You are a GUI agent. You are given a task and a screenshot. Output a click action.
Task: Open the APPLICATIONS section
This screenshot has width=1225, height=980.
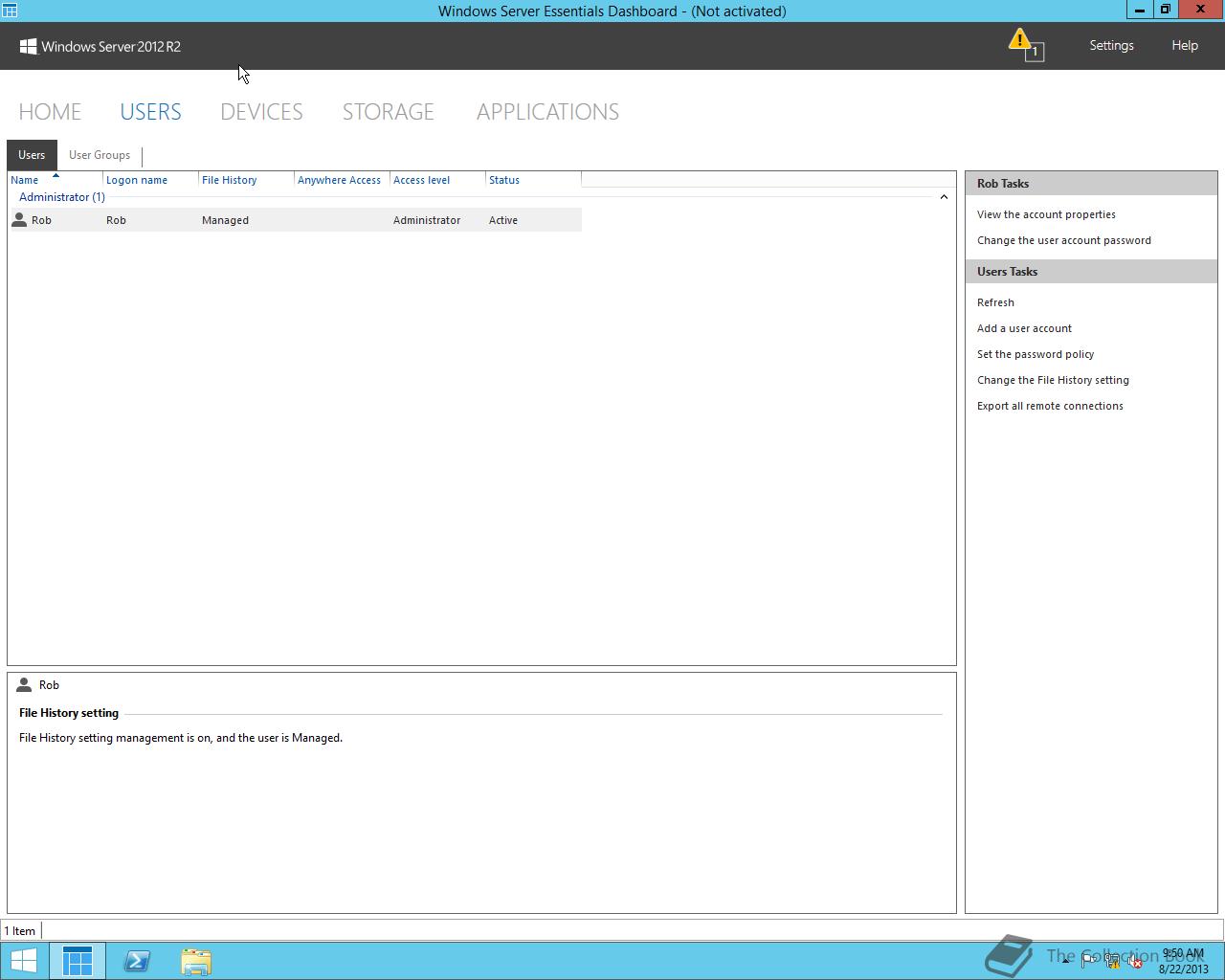coord(547,111)
